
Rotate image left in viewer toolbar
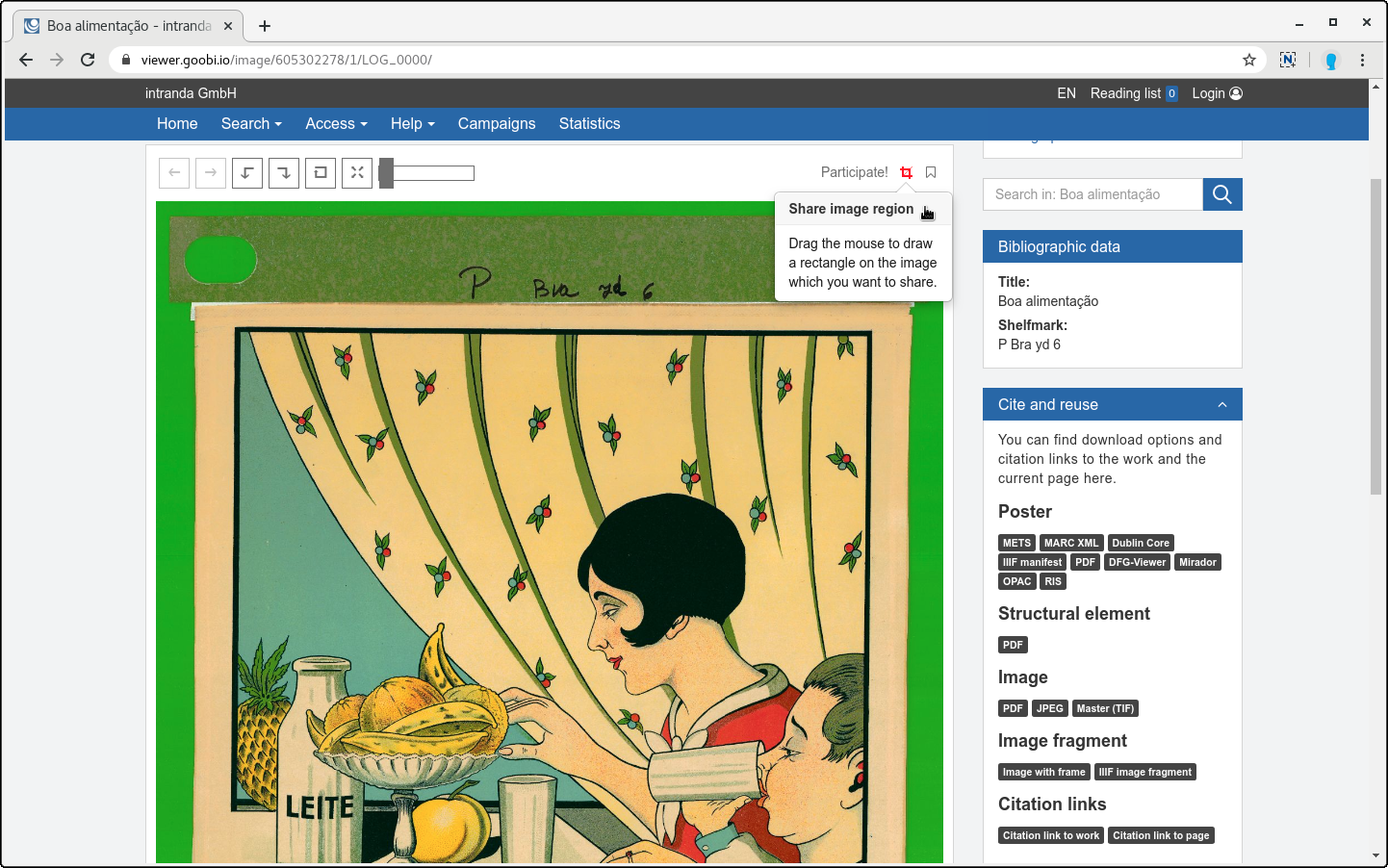(x=247, y=172)
